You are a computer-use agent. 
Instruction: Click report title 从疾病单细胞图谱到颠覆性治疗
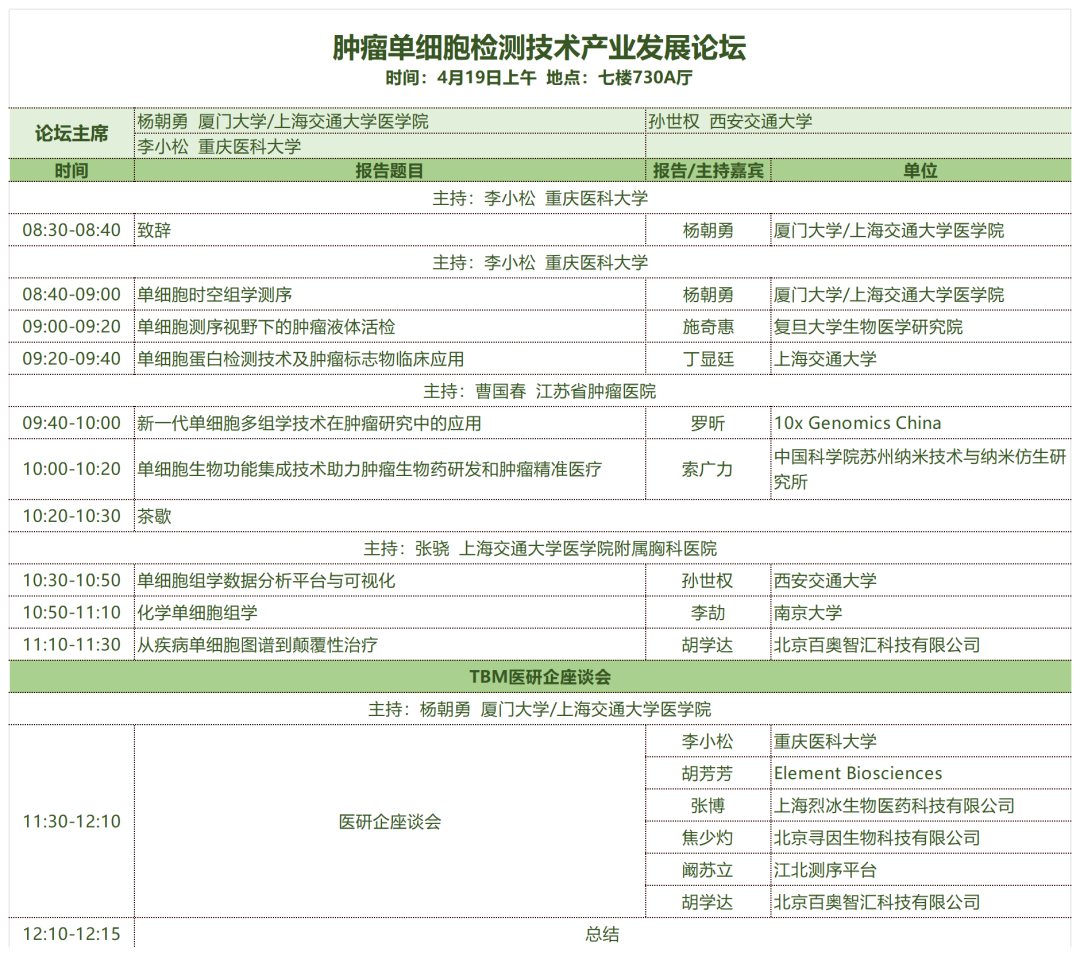pyautogui.click(x=258, y=645)
